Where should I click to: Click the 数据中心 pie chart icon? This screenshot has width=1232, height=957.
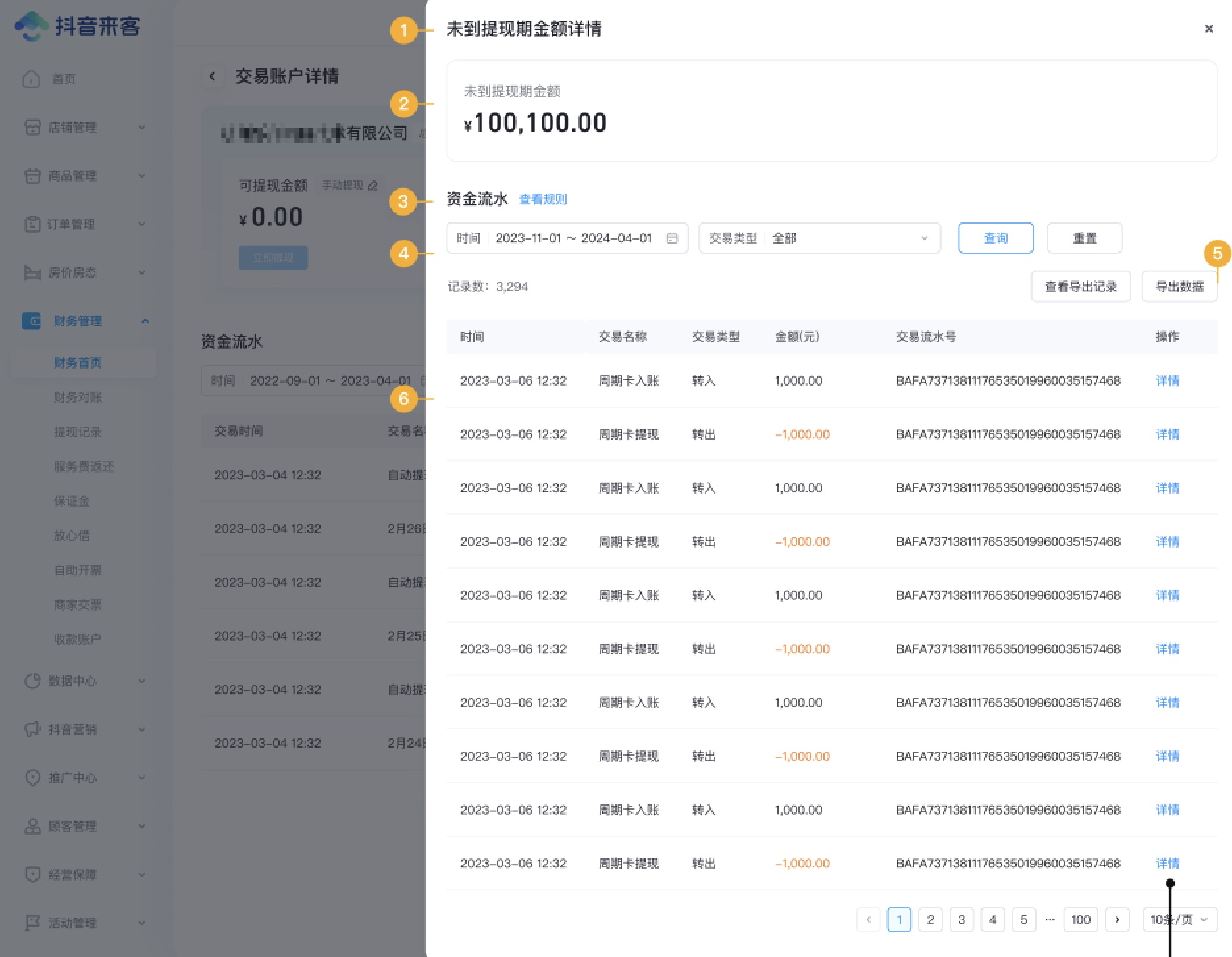click(32, 681)
